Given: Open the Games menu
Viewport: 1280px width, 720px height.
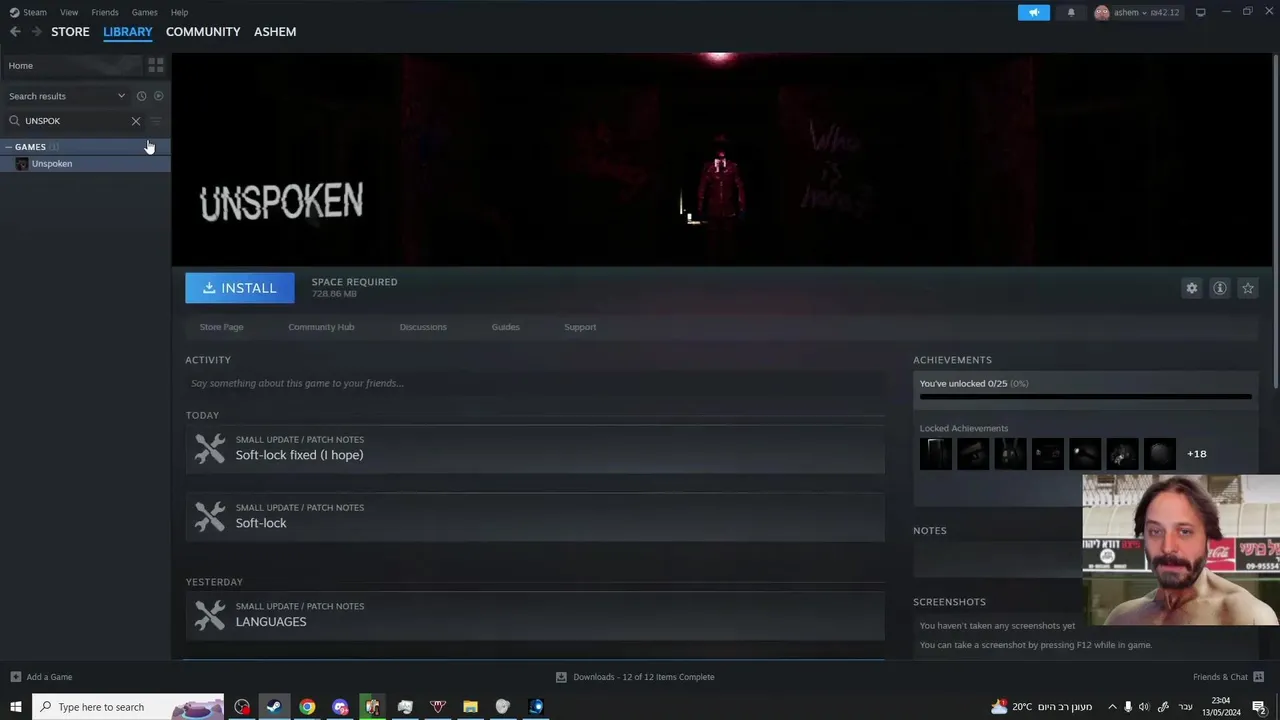Looking at the screenshot, I should (x=145, y=12).
